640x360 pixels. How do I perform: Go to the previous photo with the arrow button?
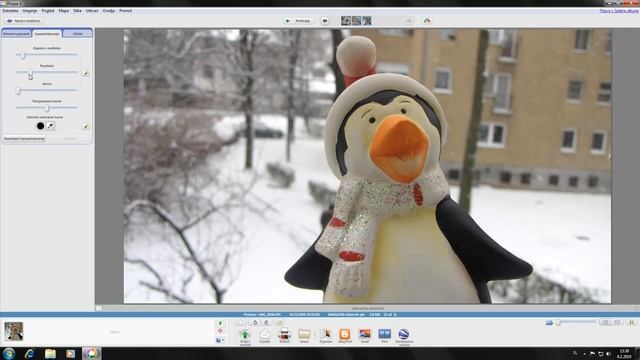[x=325, y=20]
